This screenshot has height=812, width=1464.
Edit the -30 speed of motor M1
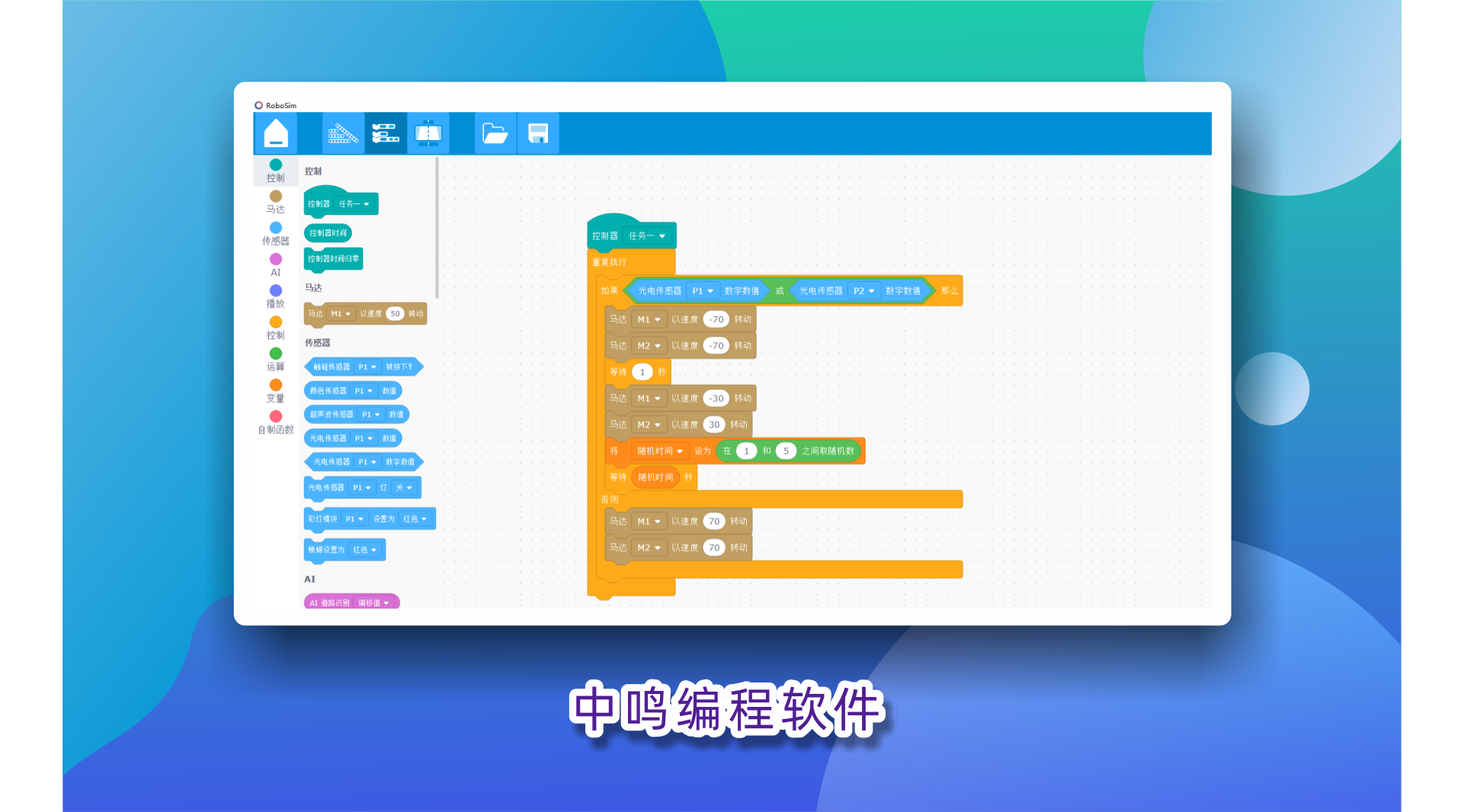(716, 398)
